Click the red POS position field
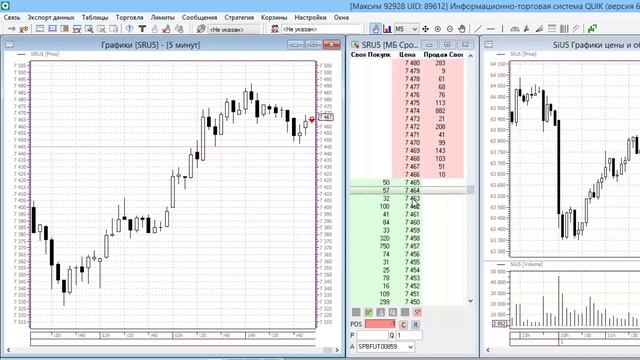The width and height of the screenshot is (640, 360). tap(380, 324)
